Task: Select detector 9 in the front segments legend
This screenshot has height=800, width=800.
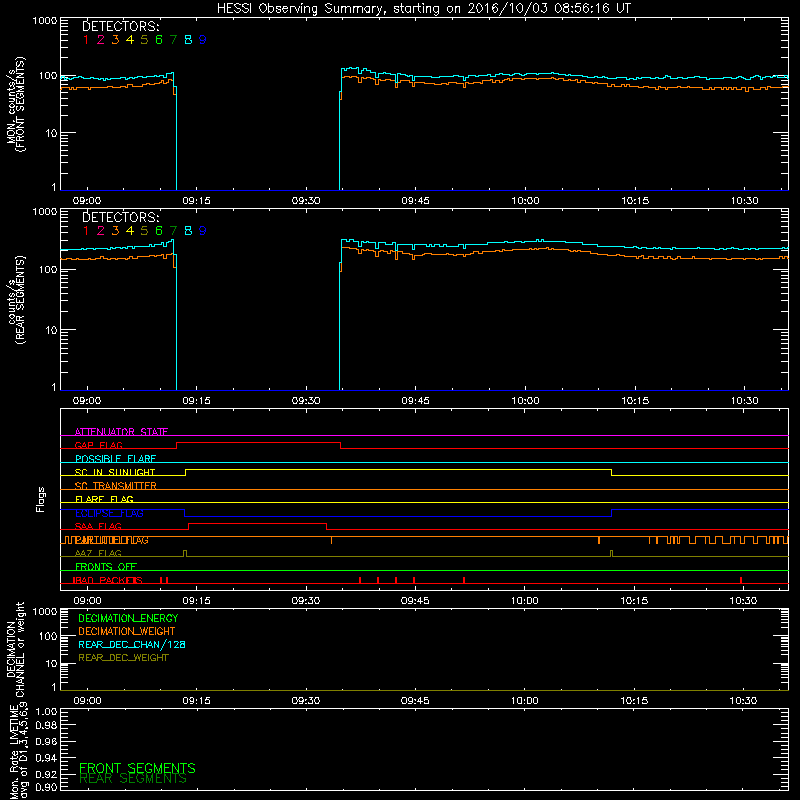Action: point(203,40)
